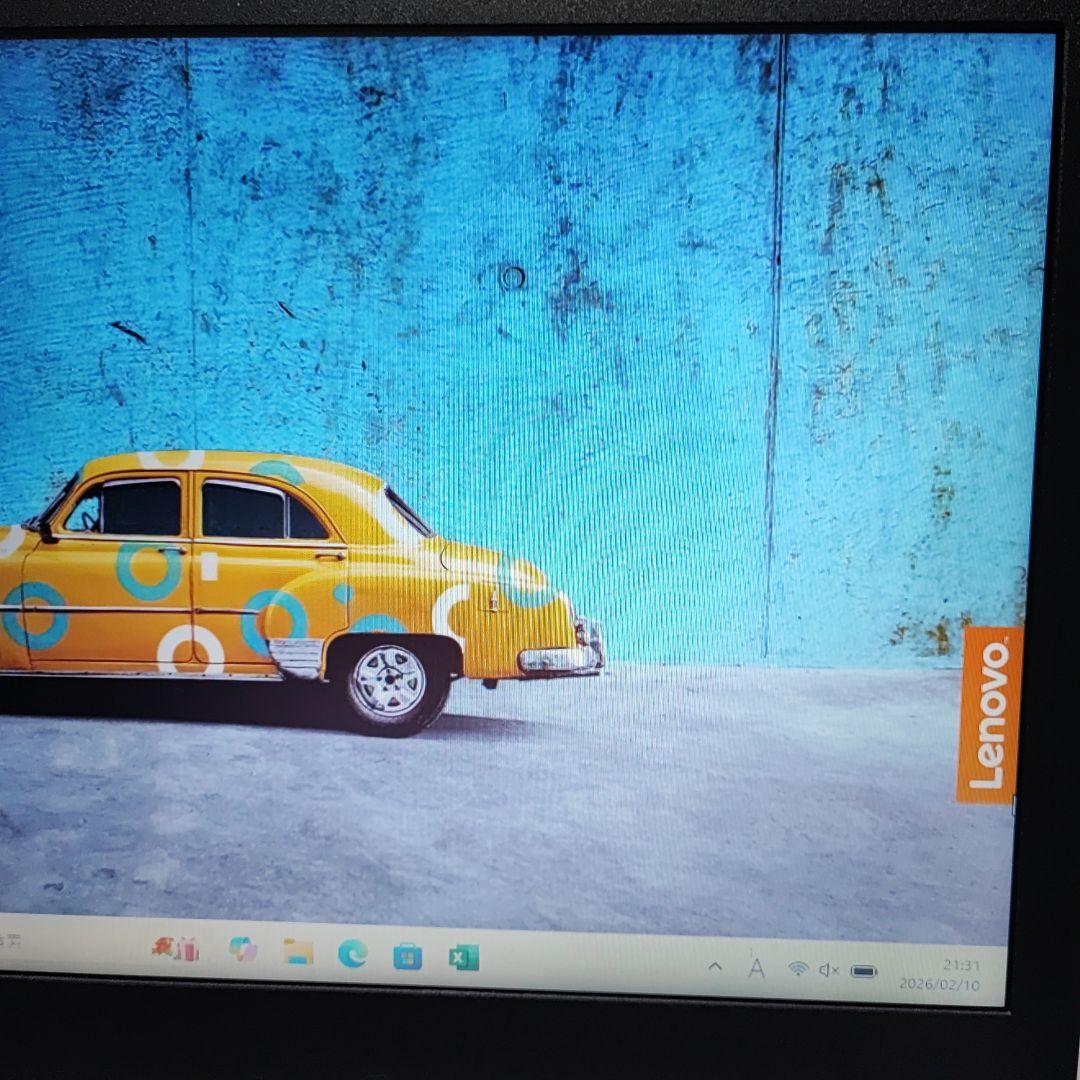1080x1080 pixels.
Task: Open the calendar by clicking the clock
Action: [961, 965]
